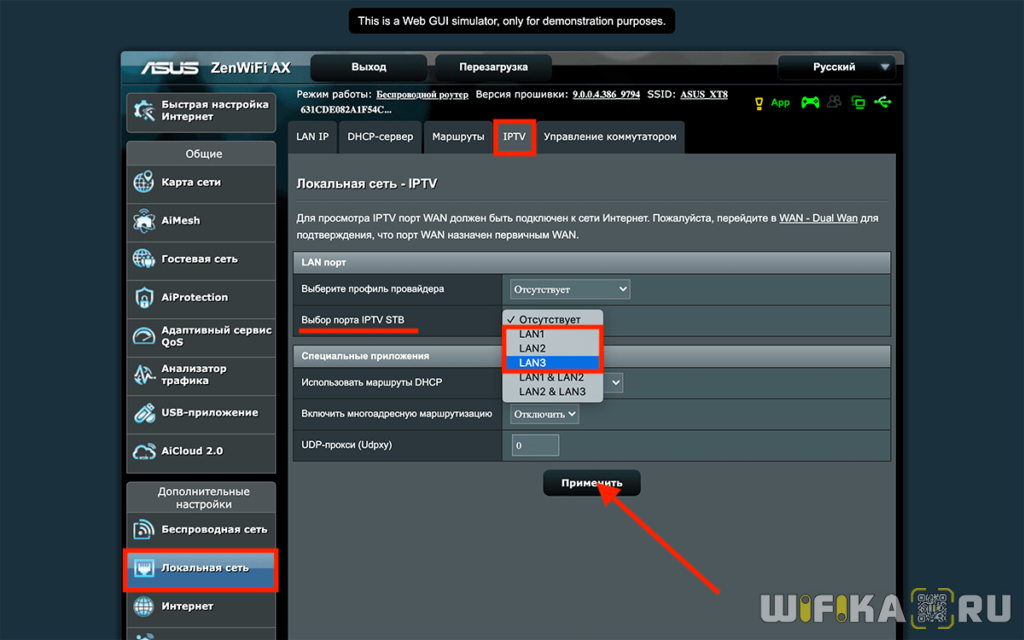Open AiCloud 2.0 sidebar section
Viewport: 1024px width, 640px height.
pyautogui.click(x=200, y=451)
